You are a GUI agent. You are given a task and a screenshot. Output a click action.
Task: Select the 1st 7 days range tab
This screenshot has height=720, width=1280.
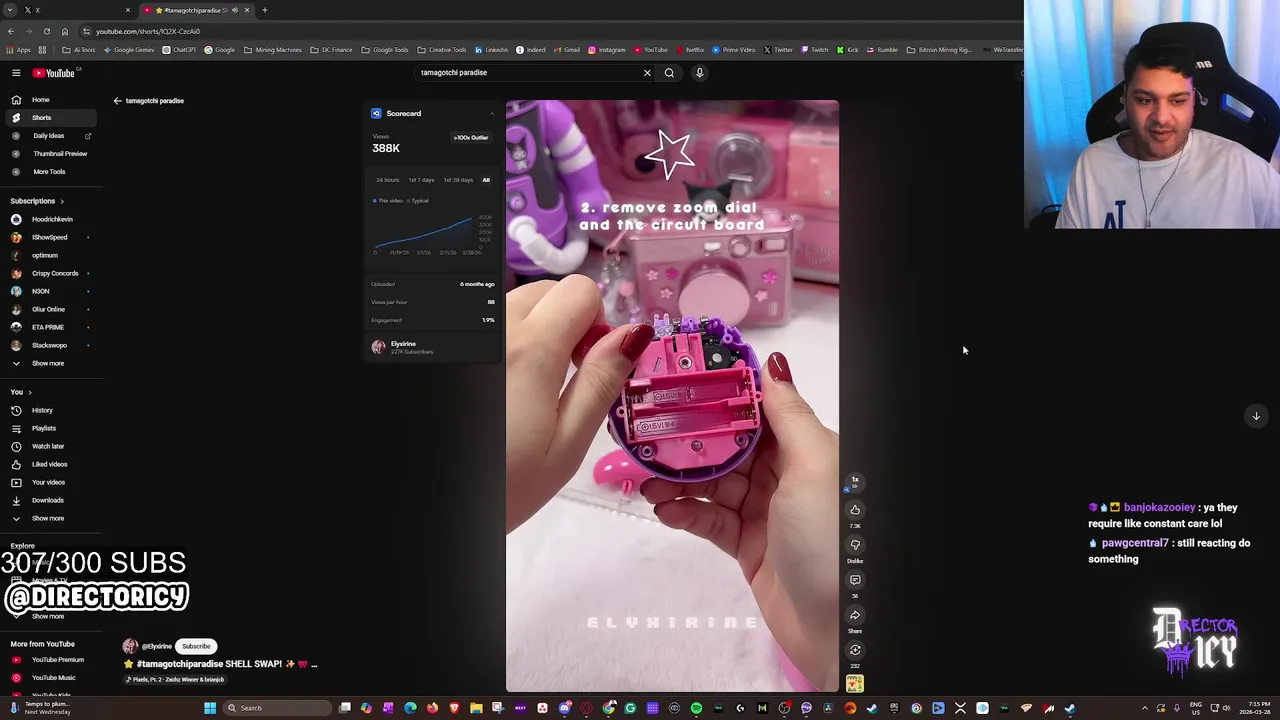(x=421, y=180)
